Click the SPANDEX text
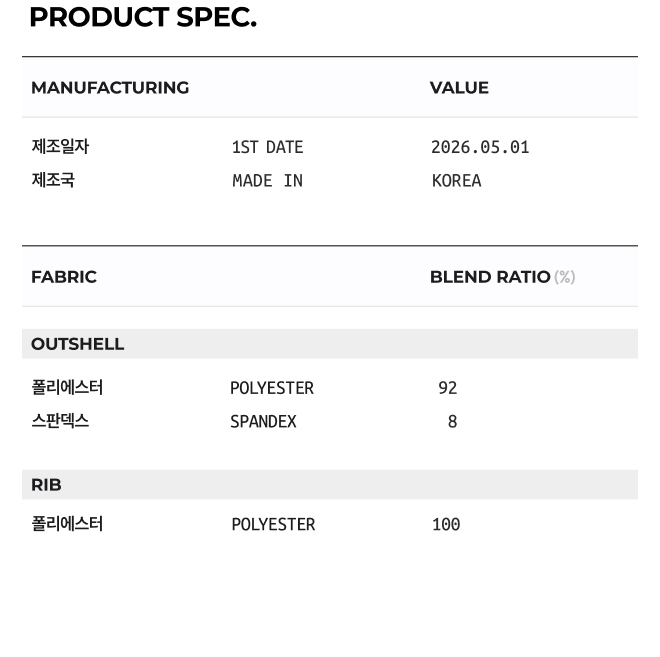660x657 pixels. 263,422
